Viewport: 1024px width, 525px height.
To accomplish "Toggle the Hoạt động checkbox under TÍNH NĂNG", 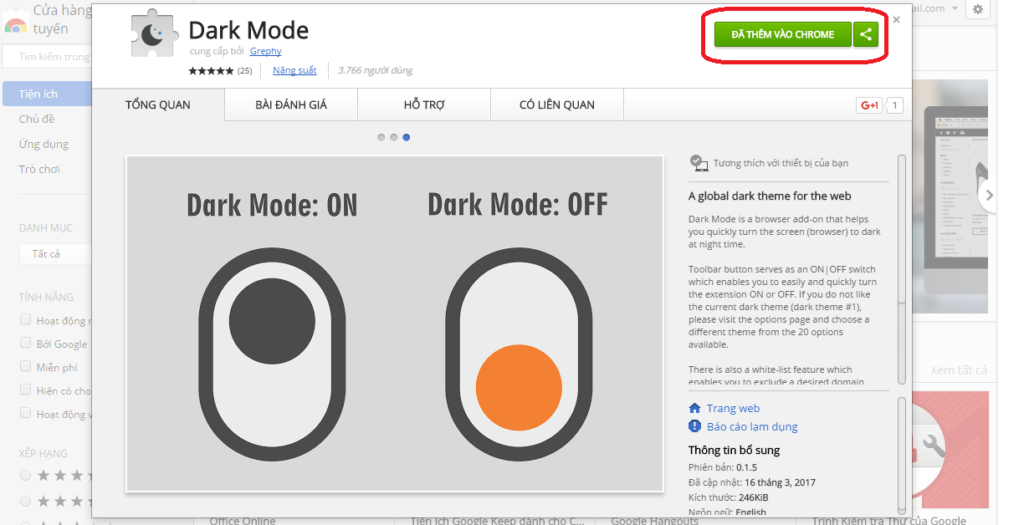I will pyautogui.click(x=25, y=319).
